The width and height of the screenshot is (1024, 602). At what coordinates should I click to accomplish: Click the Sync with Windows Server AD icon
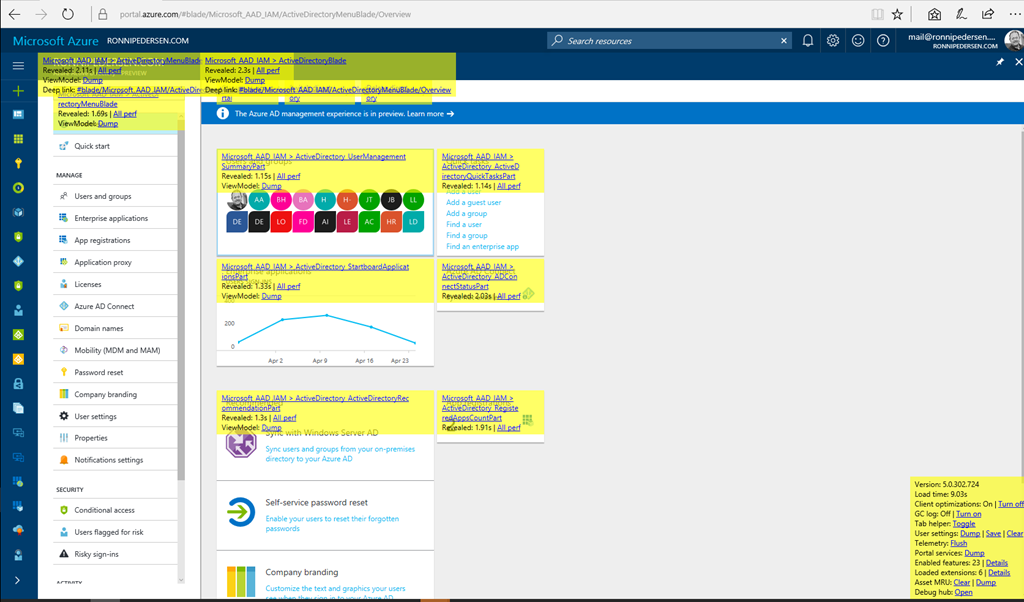(x=240, y=444)
